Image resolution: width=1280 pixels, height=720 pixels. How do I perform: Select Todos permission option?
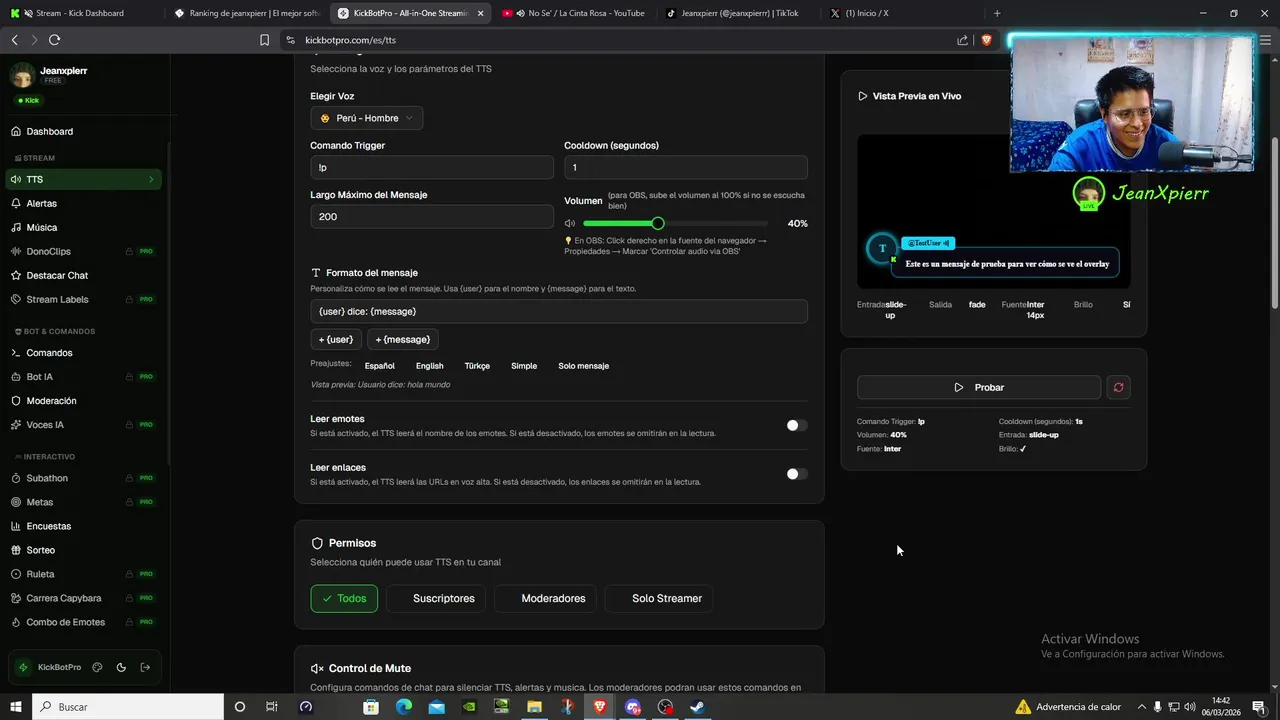pos(344,598)
